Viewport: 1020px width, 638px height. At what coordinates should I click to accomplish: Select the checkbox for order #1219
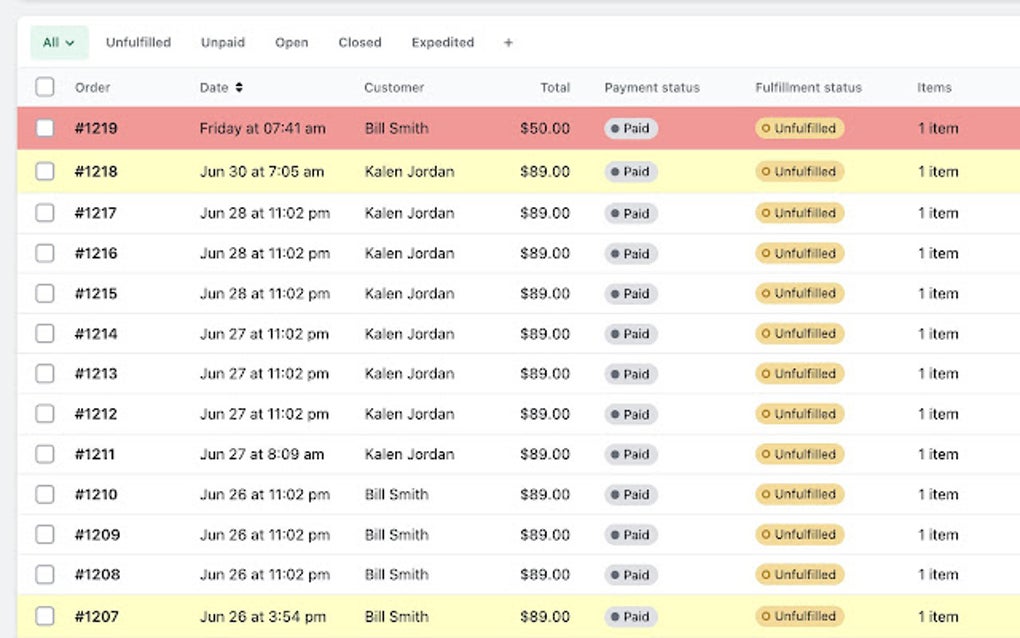click(44, 128)
